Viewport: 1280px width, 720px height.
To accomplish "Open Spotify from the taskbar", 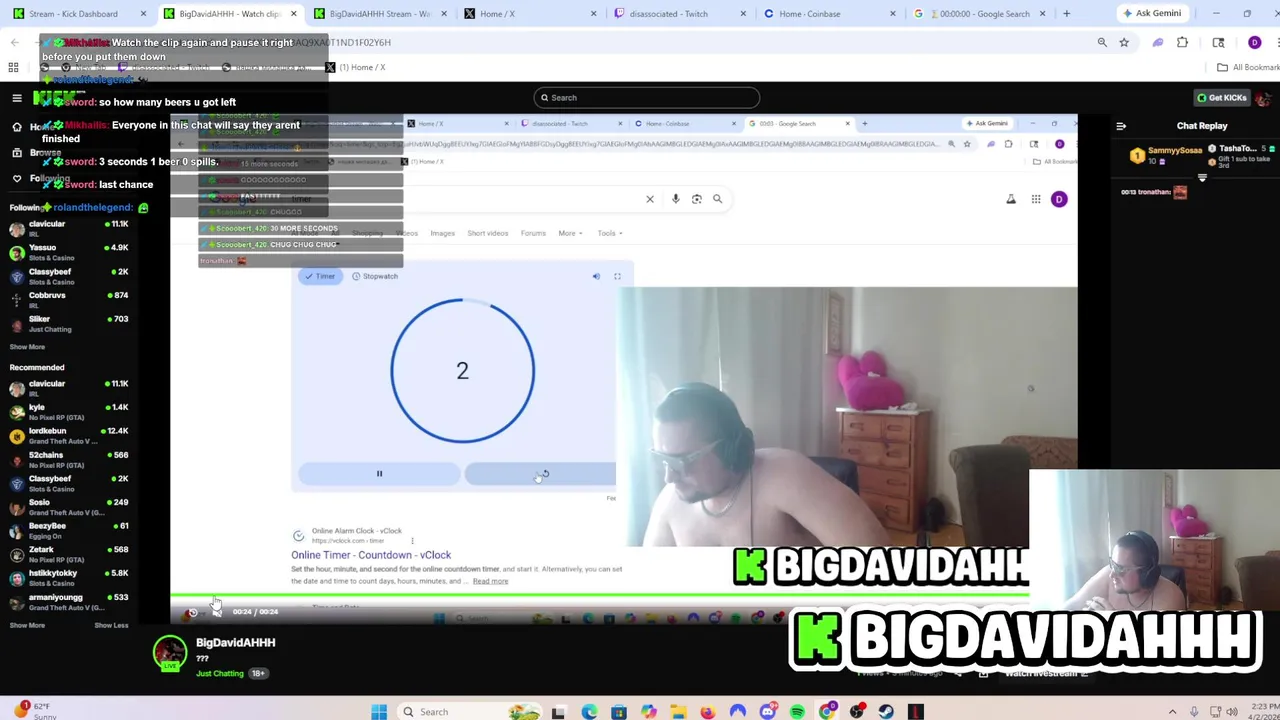I will coord(797,712).
